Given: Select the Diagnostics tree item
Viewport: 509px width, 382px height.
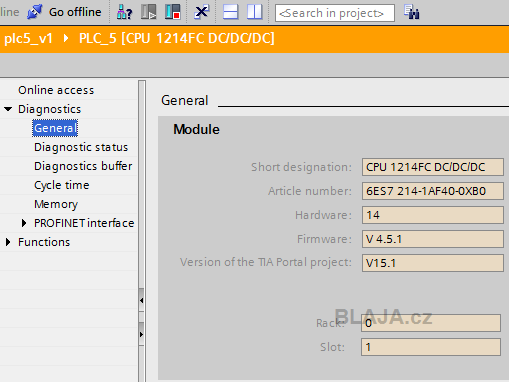Looking at the screenshot, I should [49, 109].
